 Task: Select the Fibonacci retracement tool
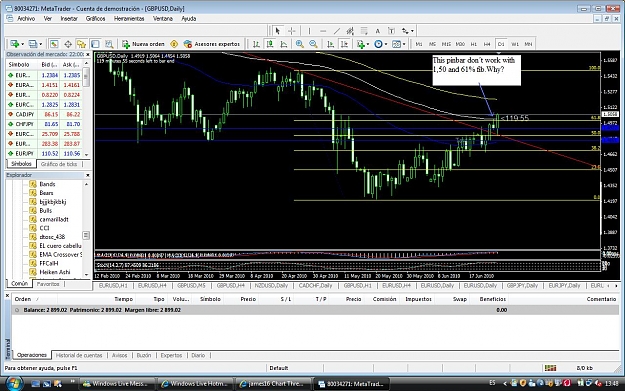[x=364, y=31]
